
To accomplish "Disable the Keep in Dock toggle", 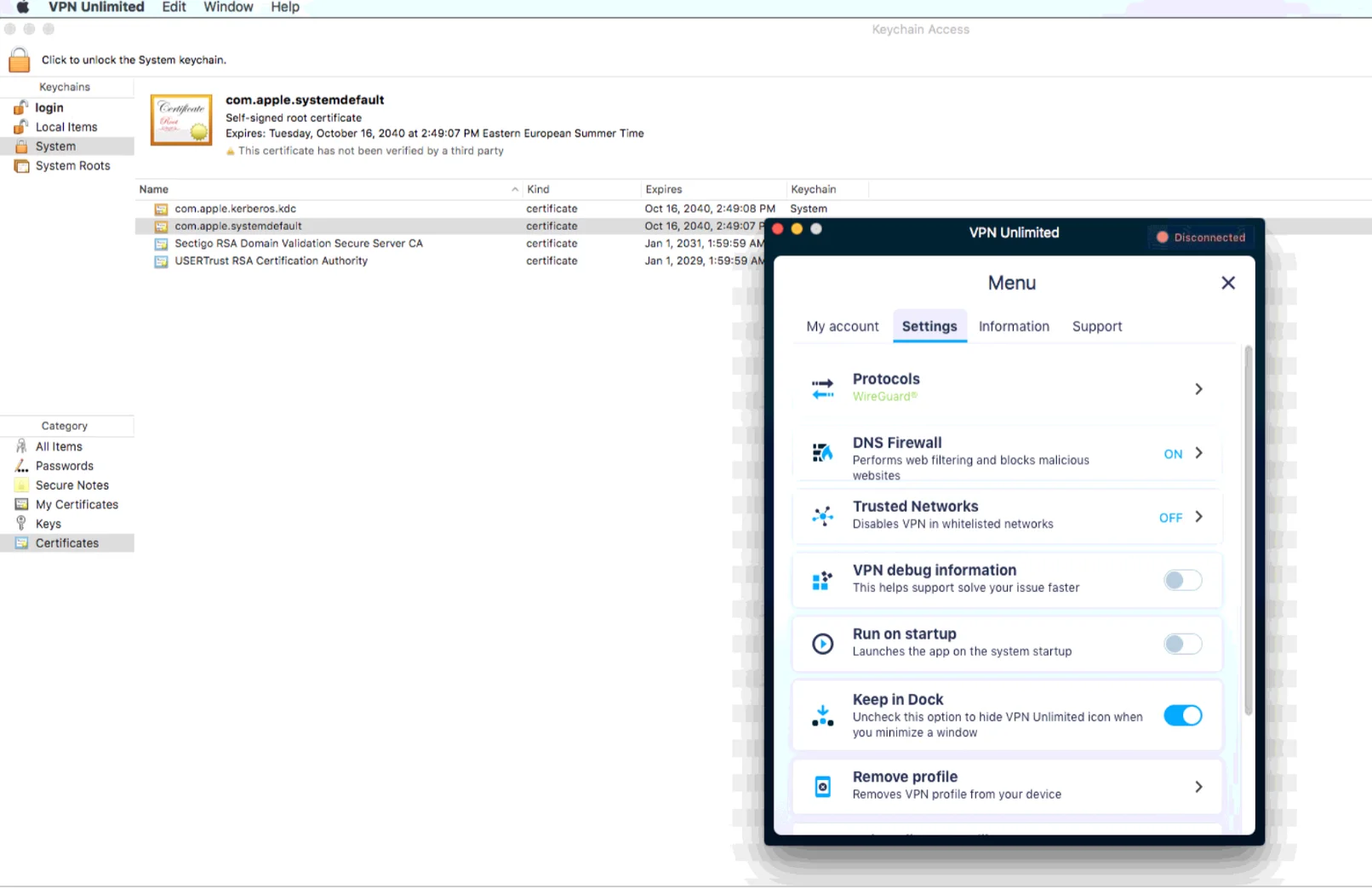I will [1182, 715].
